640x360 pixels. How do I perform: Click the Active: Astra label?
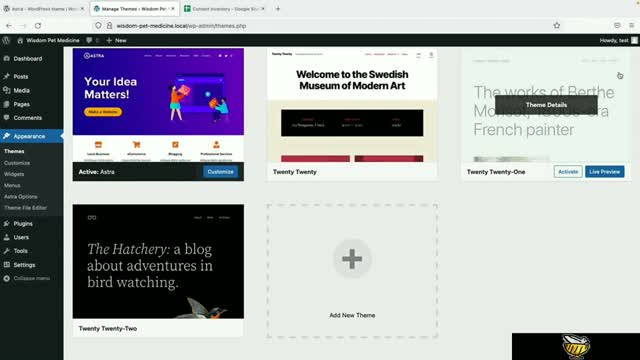(x=97, y=172)
